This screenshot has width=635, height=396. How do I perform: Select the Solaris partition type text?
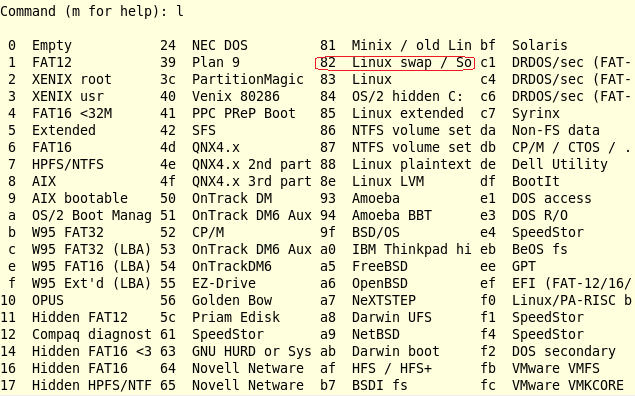click(539, 45)
